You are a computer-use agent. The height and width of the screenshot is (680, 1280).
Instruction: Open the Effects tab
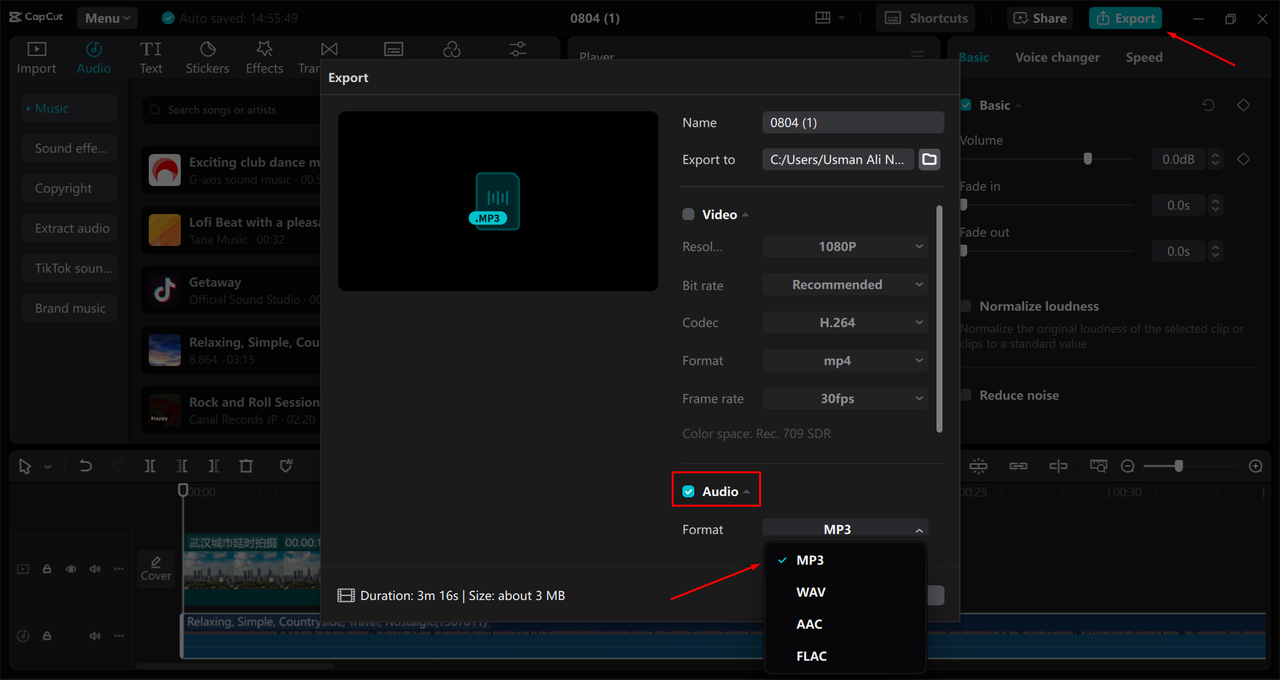264,58
